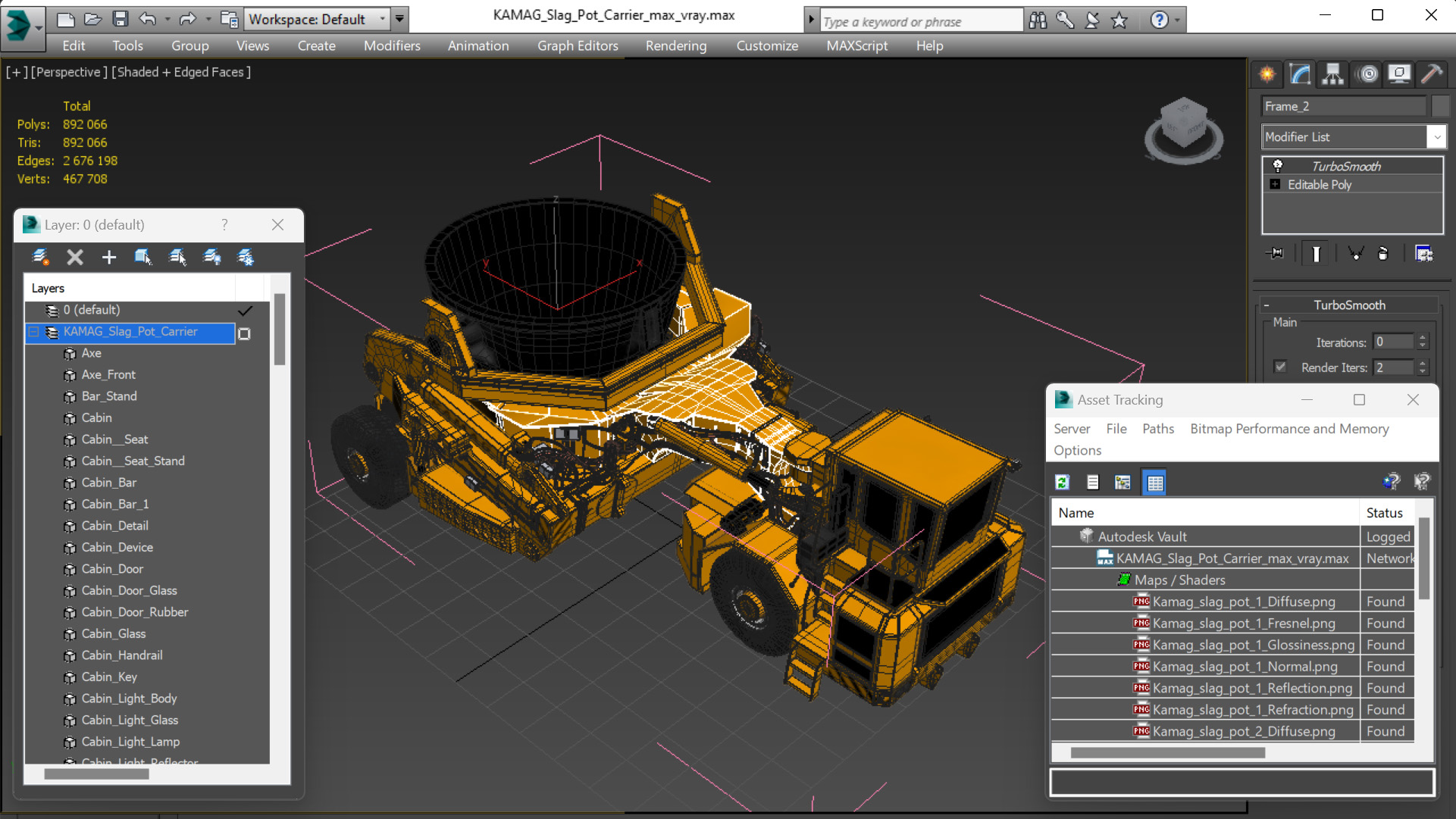The height and width of the screenshot is (819, 1456).
Task: Click Configure Modifier Sets icon
Action: click(1424, 254)
